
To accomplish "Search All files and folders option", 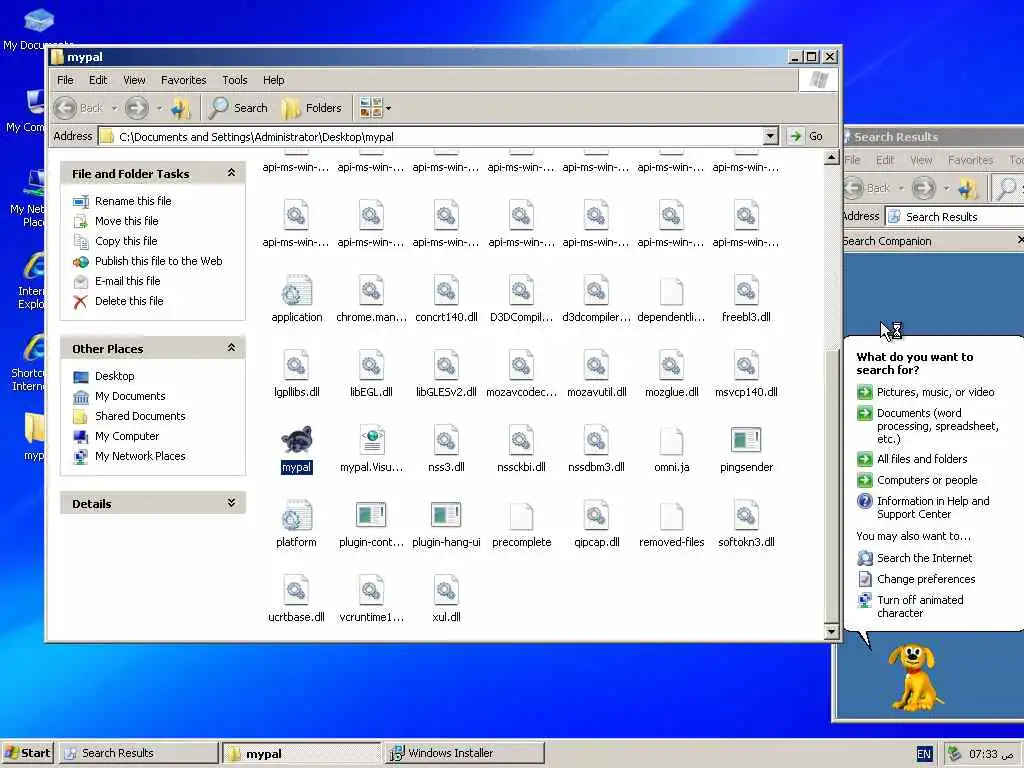I will [x=921, y=459].
